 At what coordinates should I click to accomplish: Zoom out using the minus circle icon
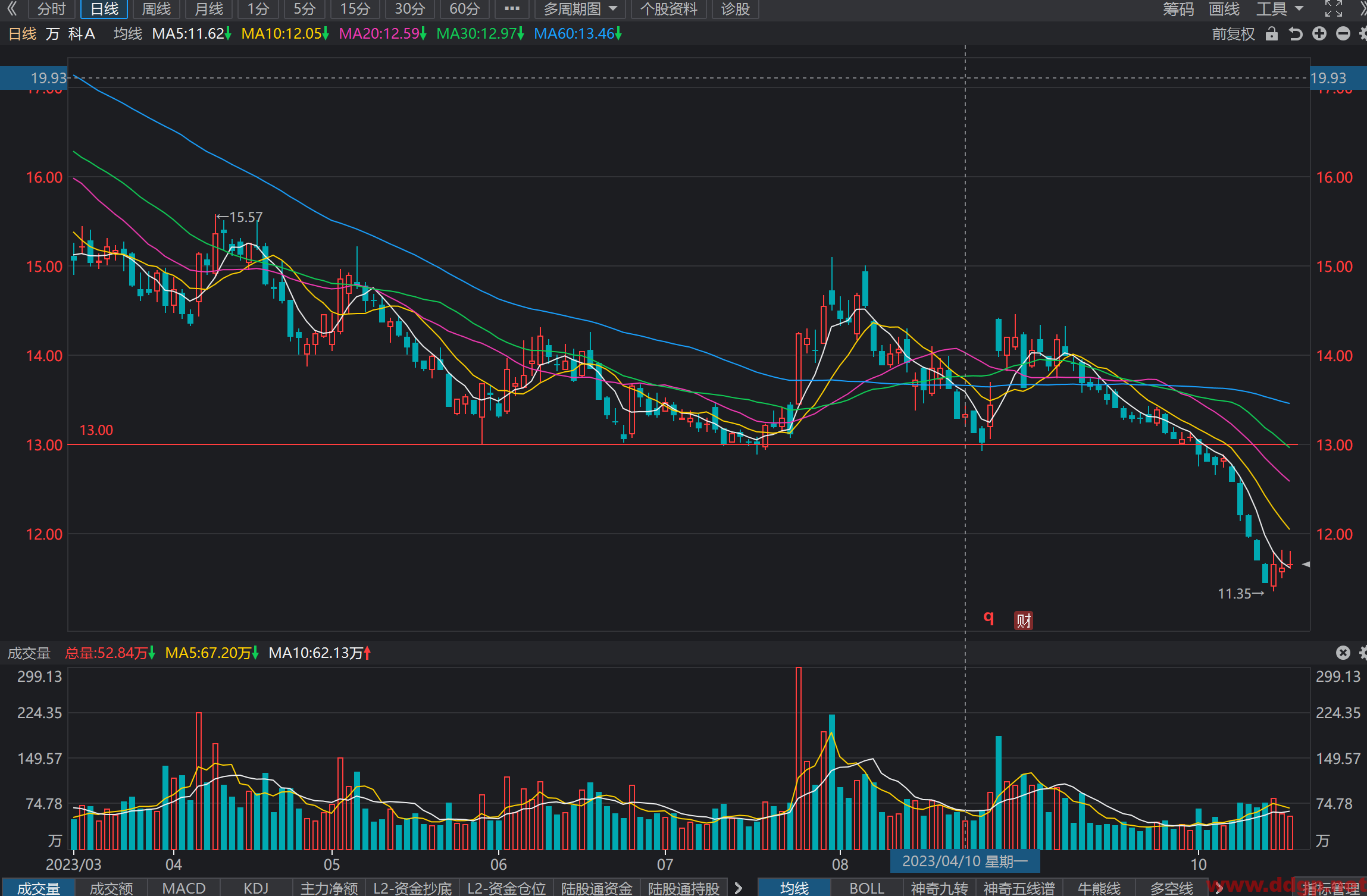[x=1343, y=34]
